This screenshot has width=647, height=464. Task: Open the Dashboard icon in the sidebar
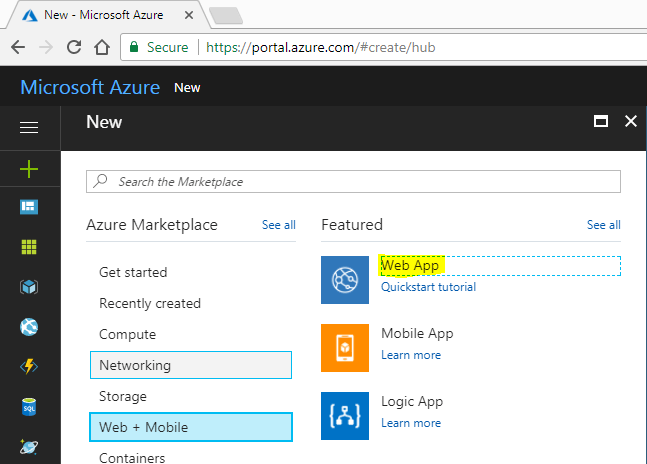[x=29, y=207]
